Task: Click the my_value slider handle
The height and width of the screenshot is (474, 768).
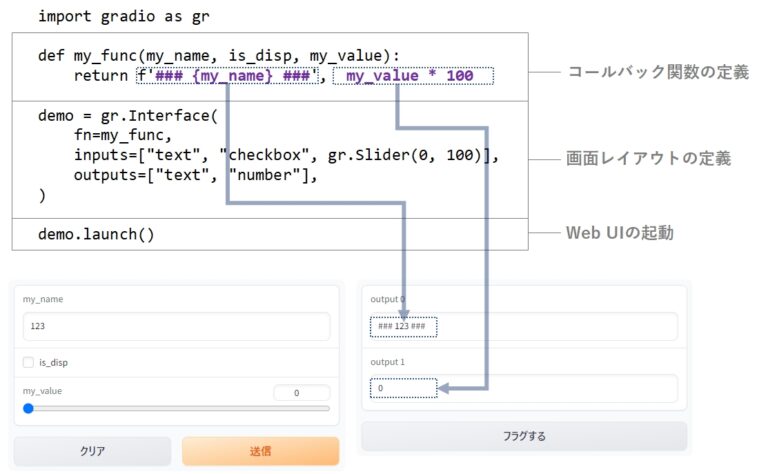Action: pos(28,408)
